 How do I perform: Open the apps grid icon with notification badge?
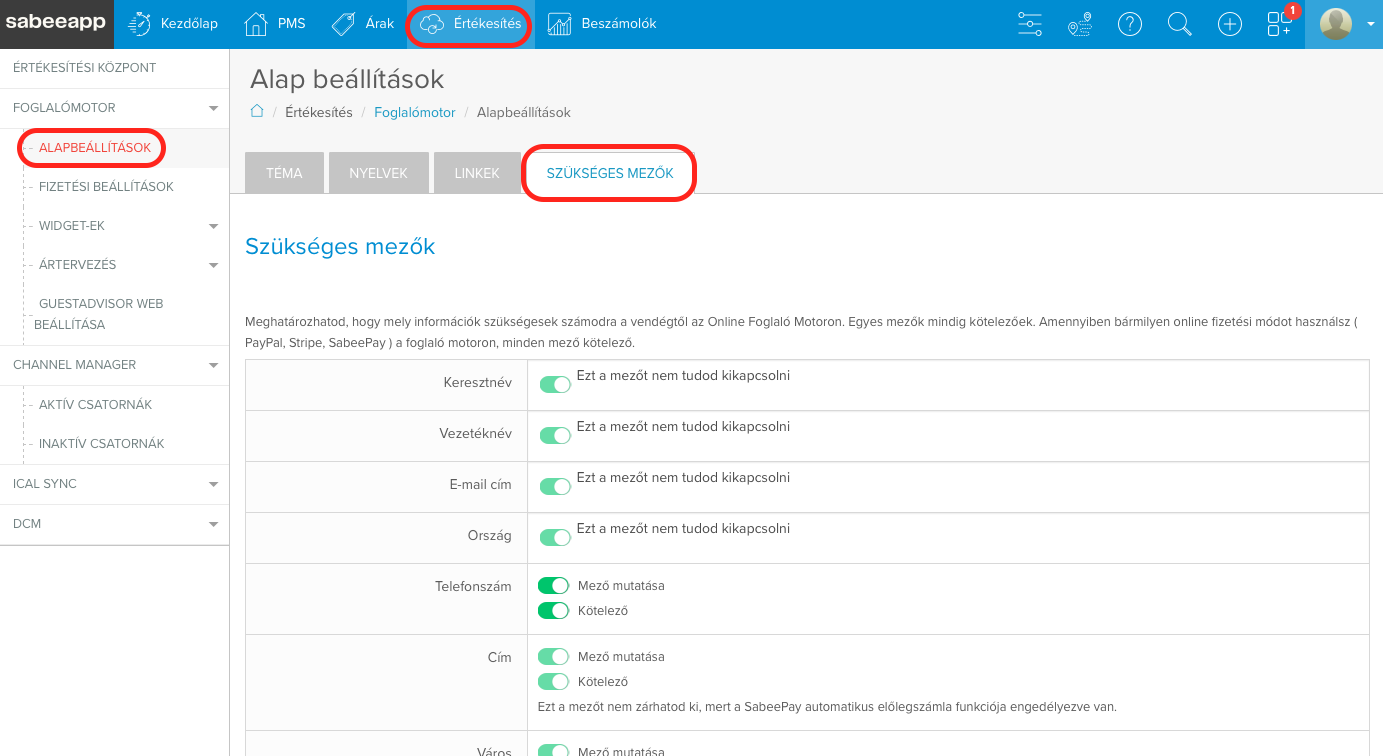tap(1280, 24)
